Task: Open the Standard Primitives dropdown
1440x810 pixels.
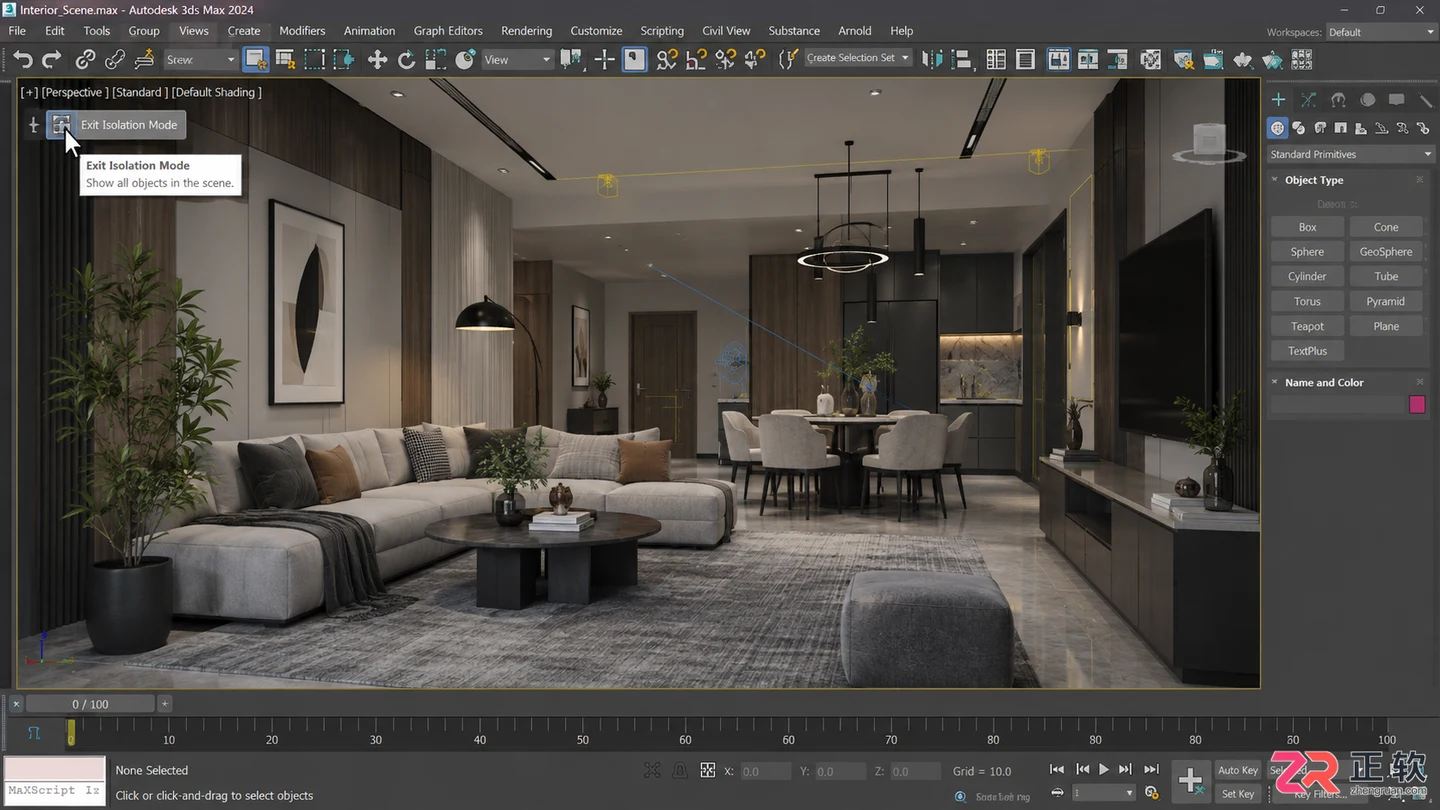Action: 1350,154
